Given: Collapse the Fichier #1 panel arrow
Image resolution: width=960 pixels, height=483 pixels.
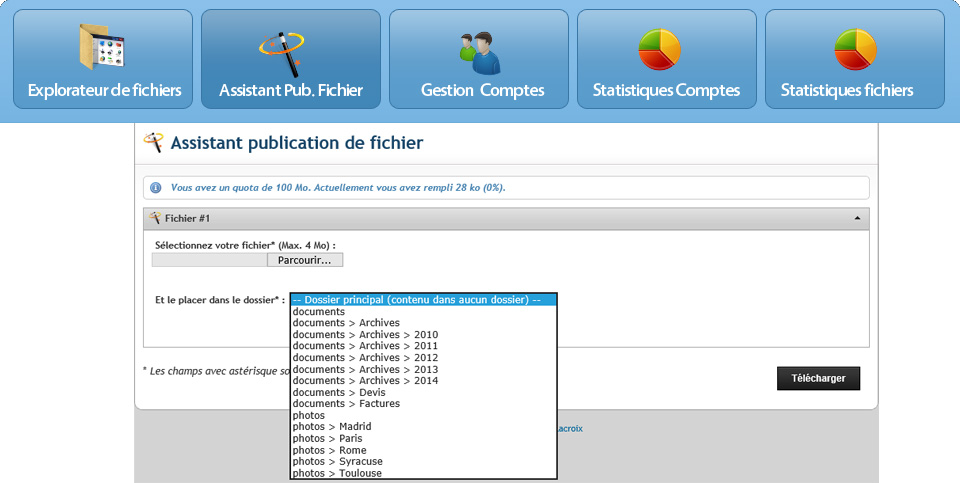Looking at the screenshot, I should (857, 218).
